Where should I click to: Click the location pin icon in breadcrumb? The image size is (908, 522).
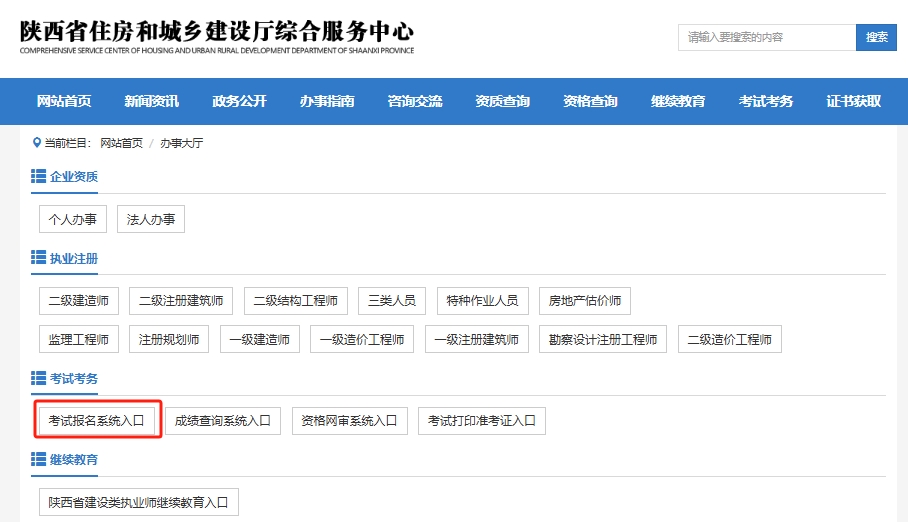(x=36, y=143)
